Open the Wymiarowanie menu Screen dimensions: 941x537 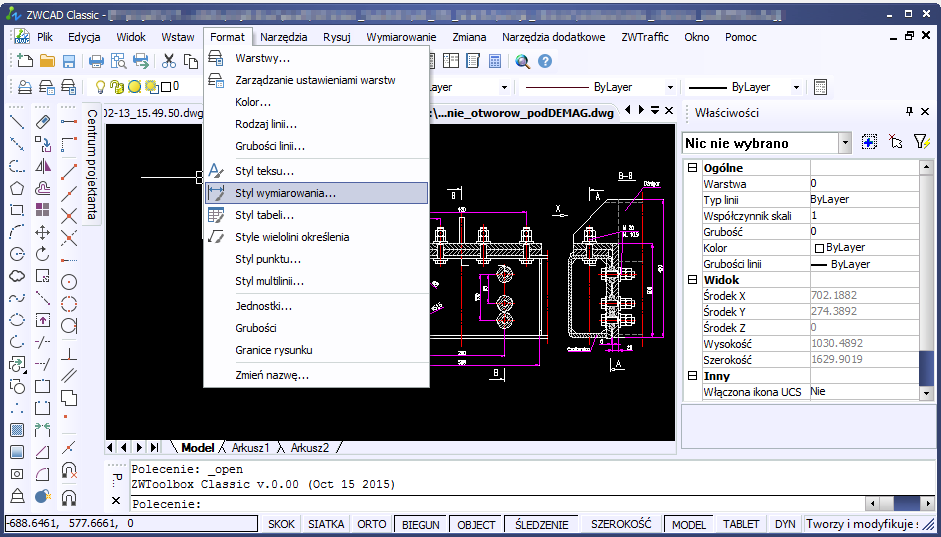click(x=401, y=37)
